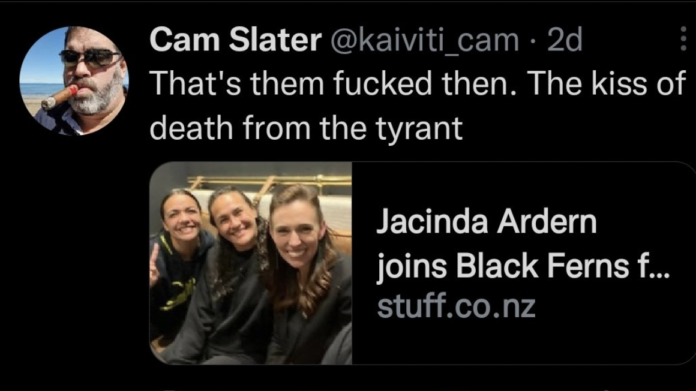Click the gold rail in photo background
This screenshot has width=696, height=391.
click(271, 181)
